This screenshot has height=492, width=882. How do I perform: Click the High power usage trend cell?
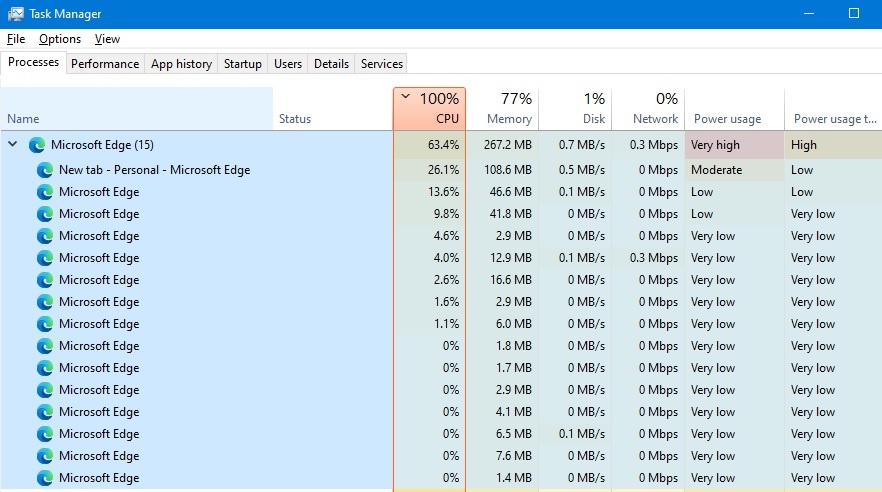(x=833, y=145)
